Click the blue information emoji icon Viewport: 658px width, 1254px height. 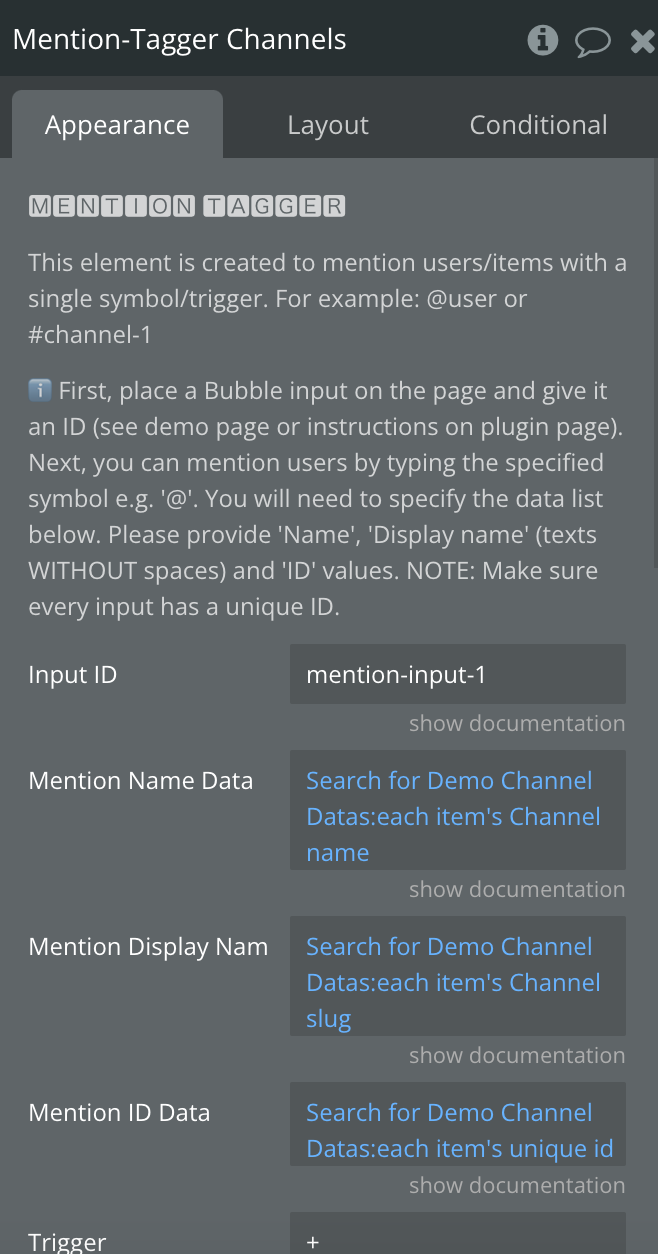[38, 391]
